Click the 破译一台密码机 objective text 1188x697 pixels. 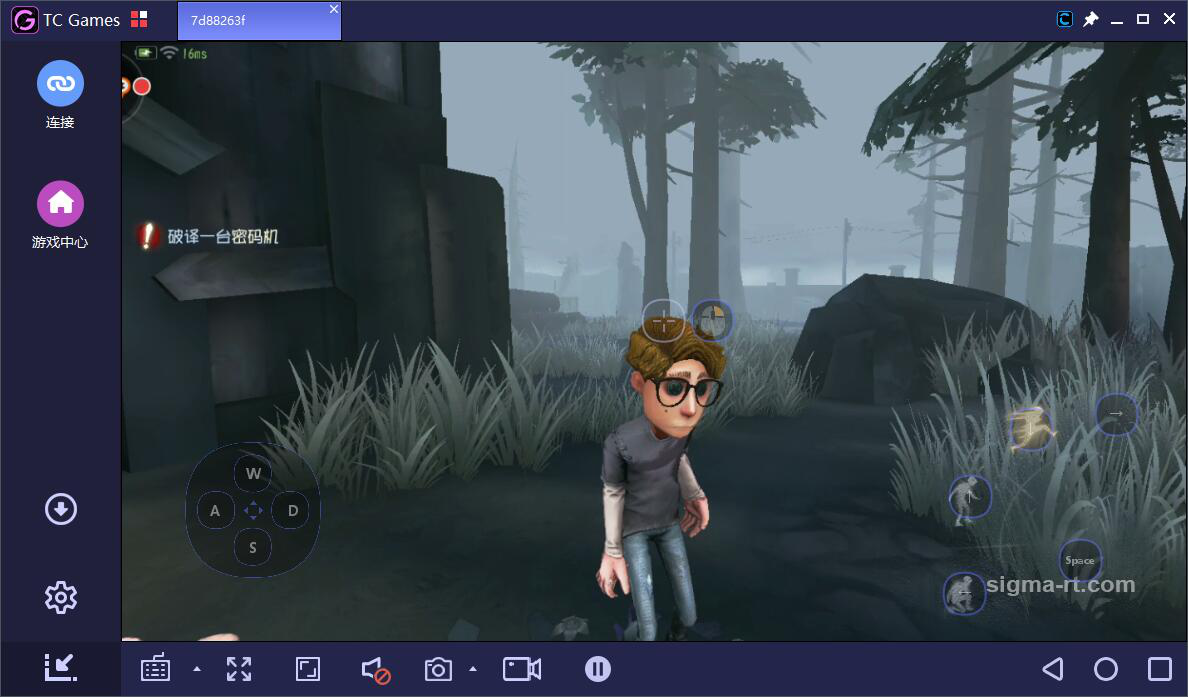(x=223, y=236)
